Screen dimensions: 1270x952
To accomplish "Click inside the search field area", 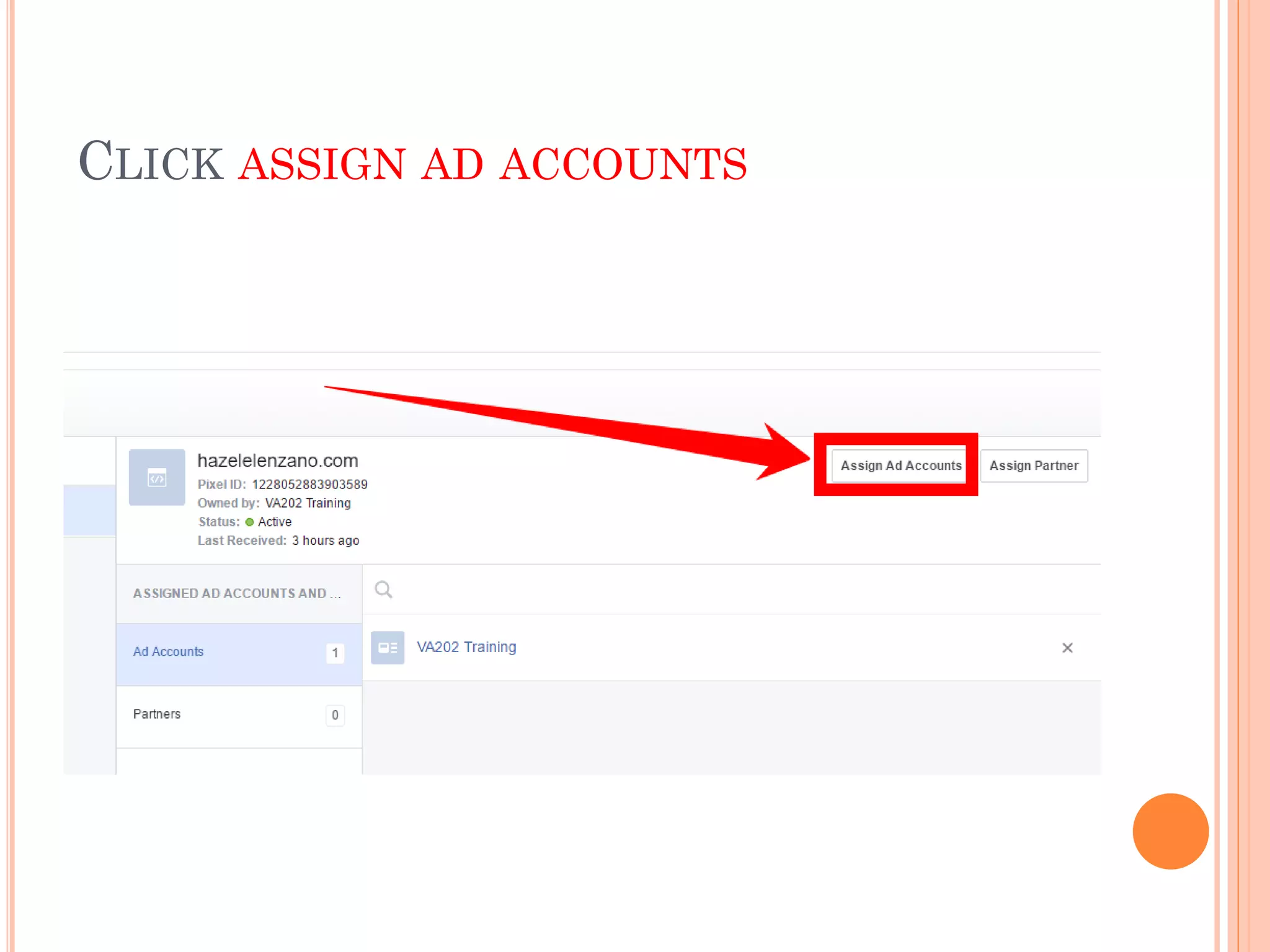I will click(x=732, y=589).
